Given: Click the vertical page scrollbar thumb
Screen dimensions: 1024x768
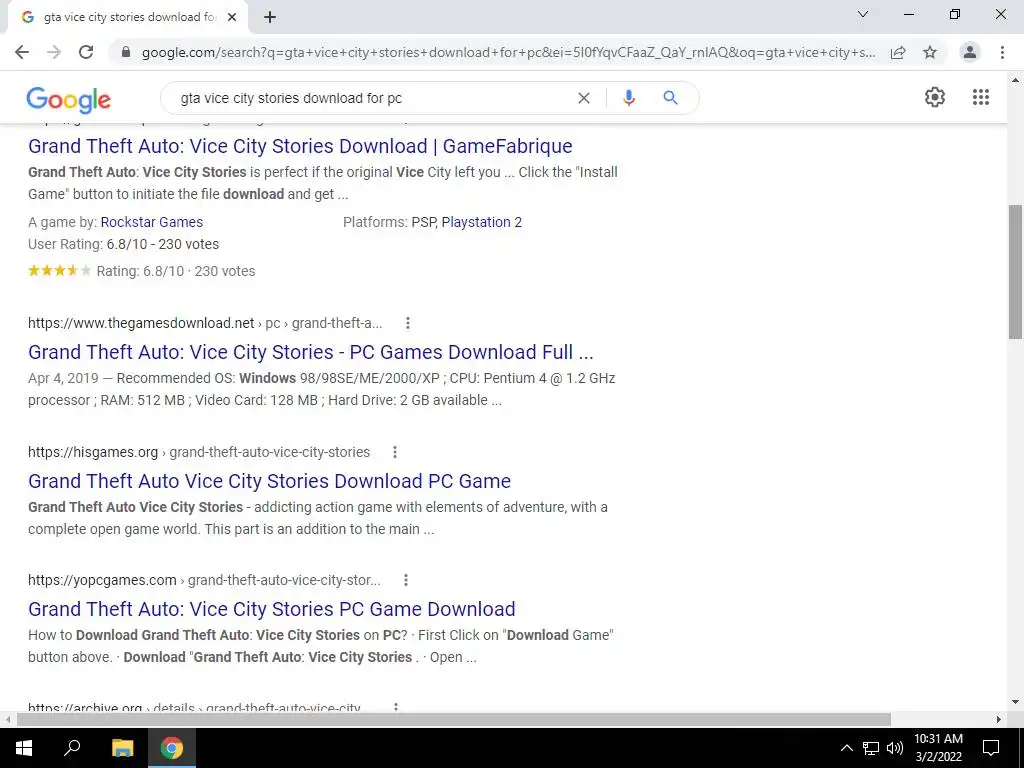Looking at the screenshot, I should click(x=1015, y=271).
